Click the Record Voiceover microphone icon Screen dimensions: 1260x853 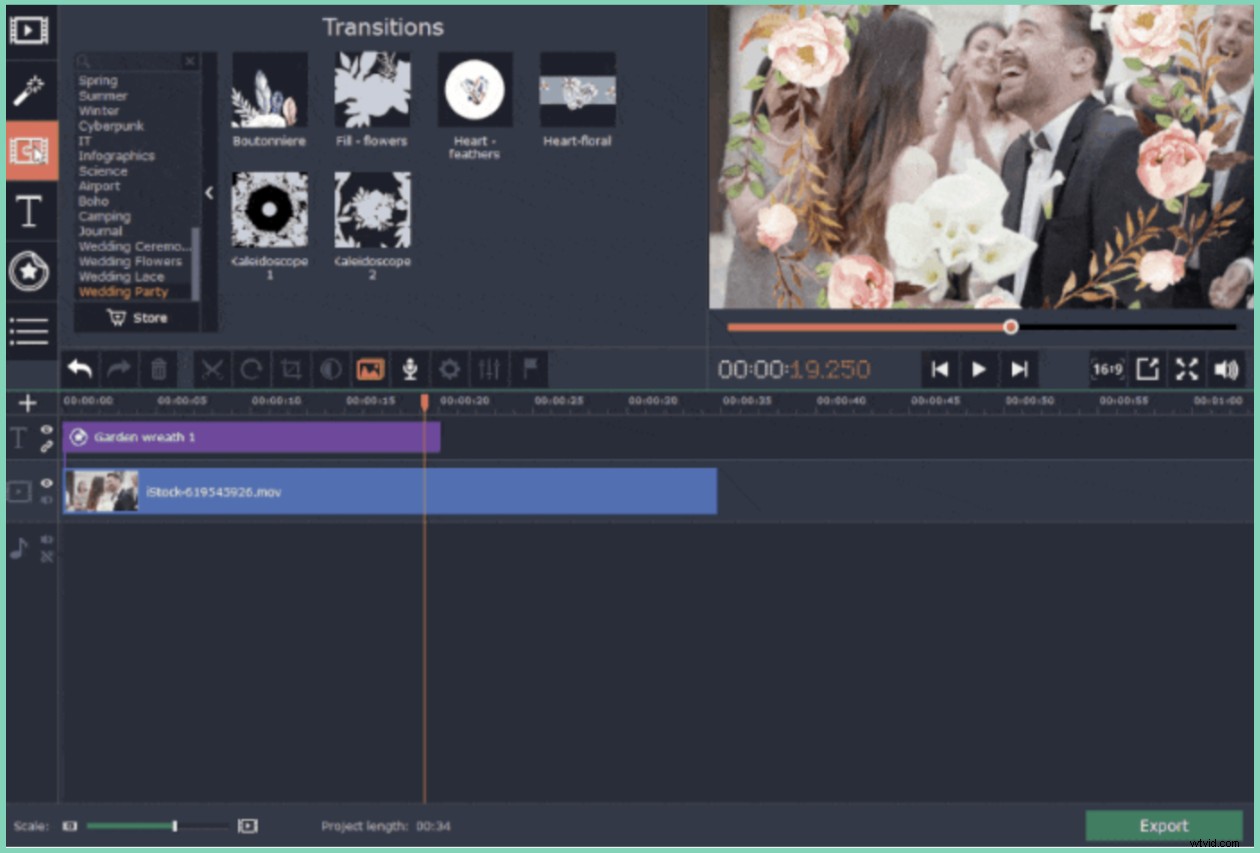point(410,368)
